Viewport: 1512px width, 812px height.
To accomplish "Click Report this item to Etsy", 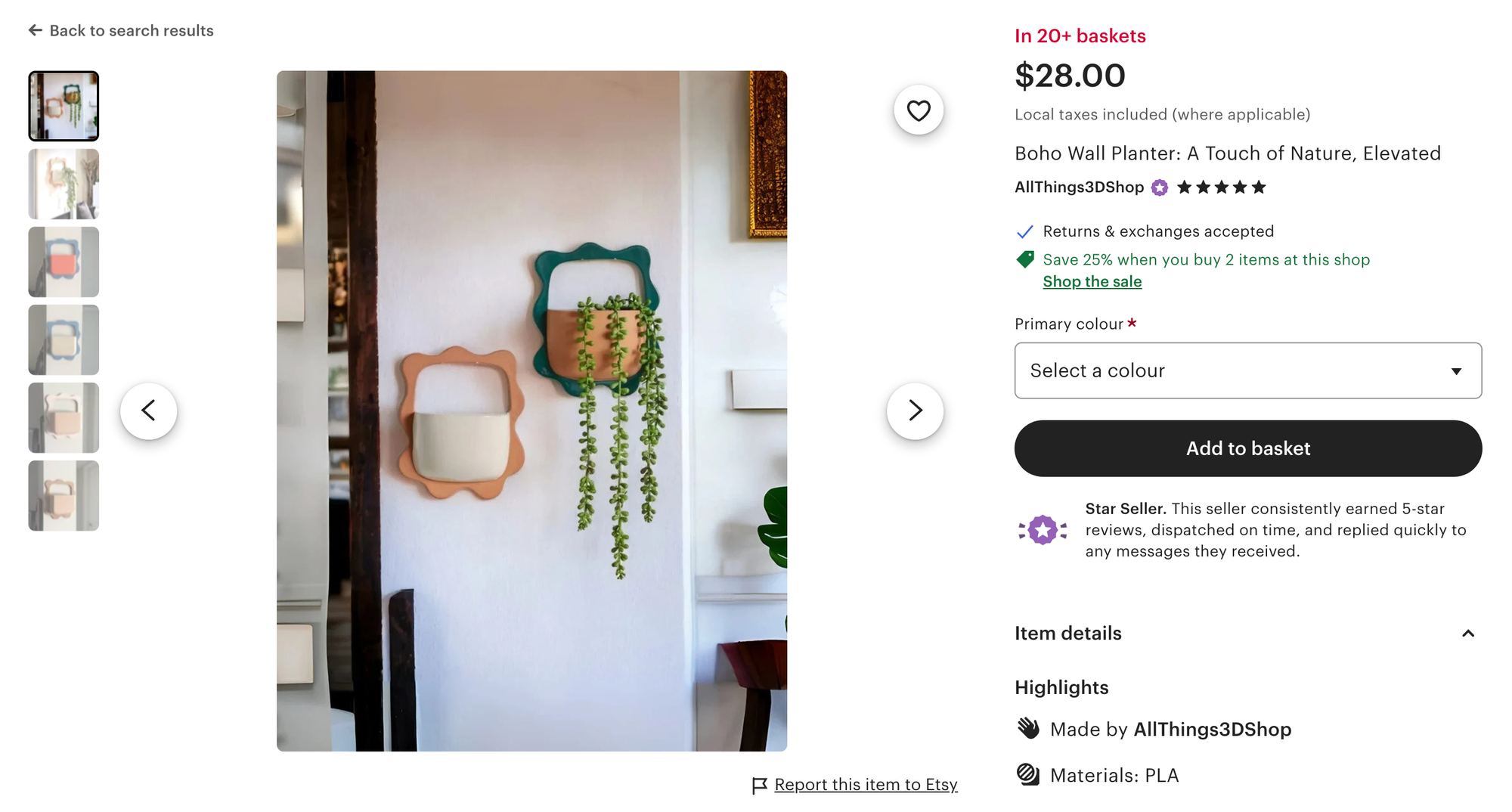I will (866, 785).
